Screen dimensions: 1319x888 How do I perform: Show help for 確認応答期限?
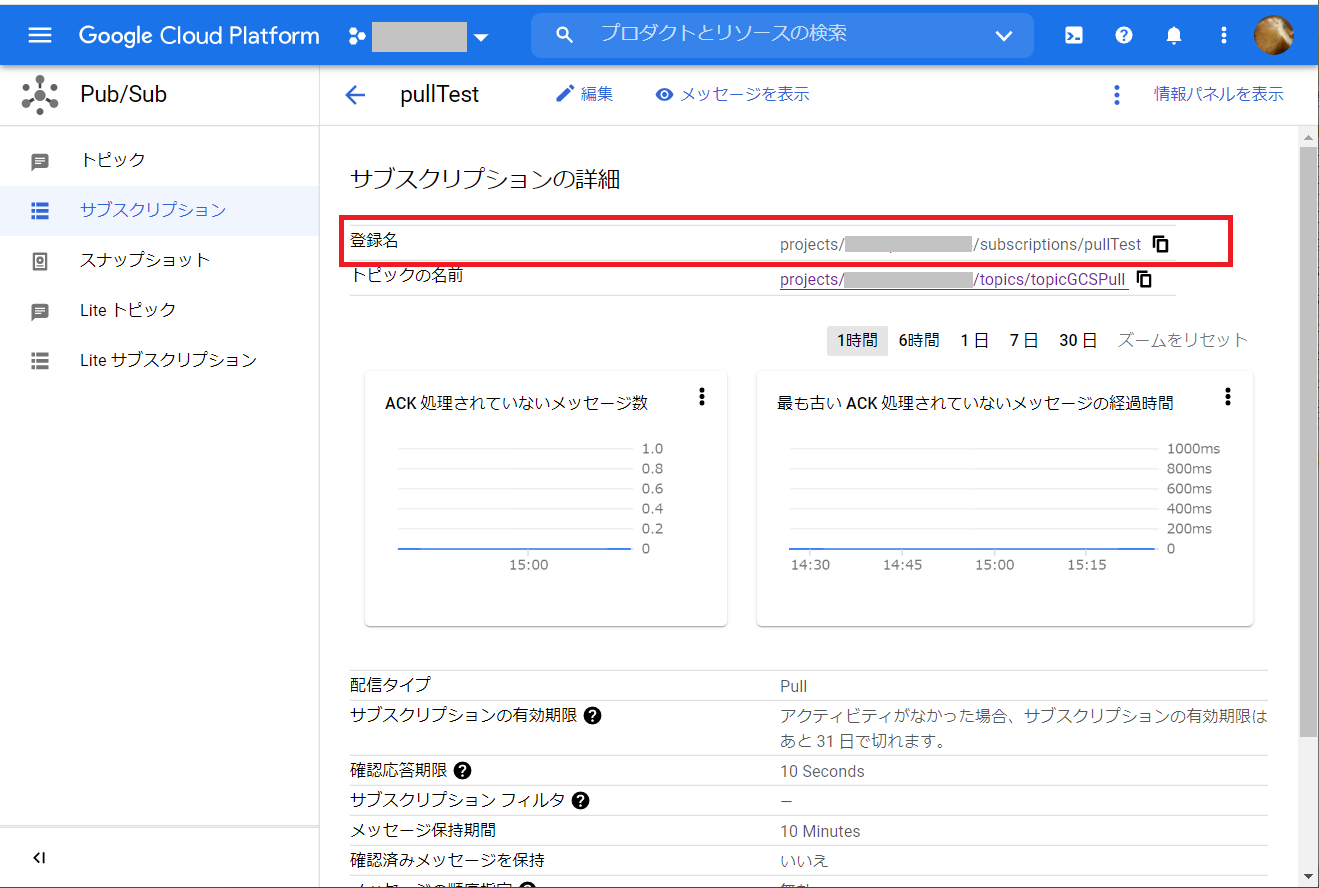point(462,771)
